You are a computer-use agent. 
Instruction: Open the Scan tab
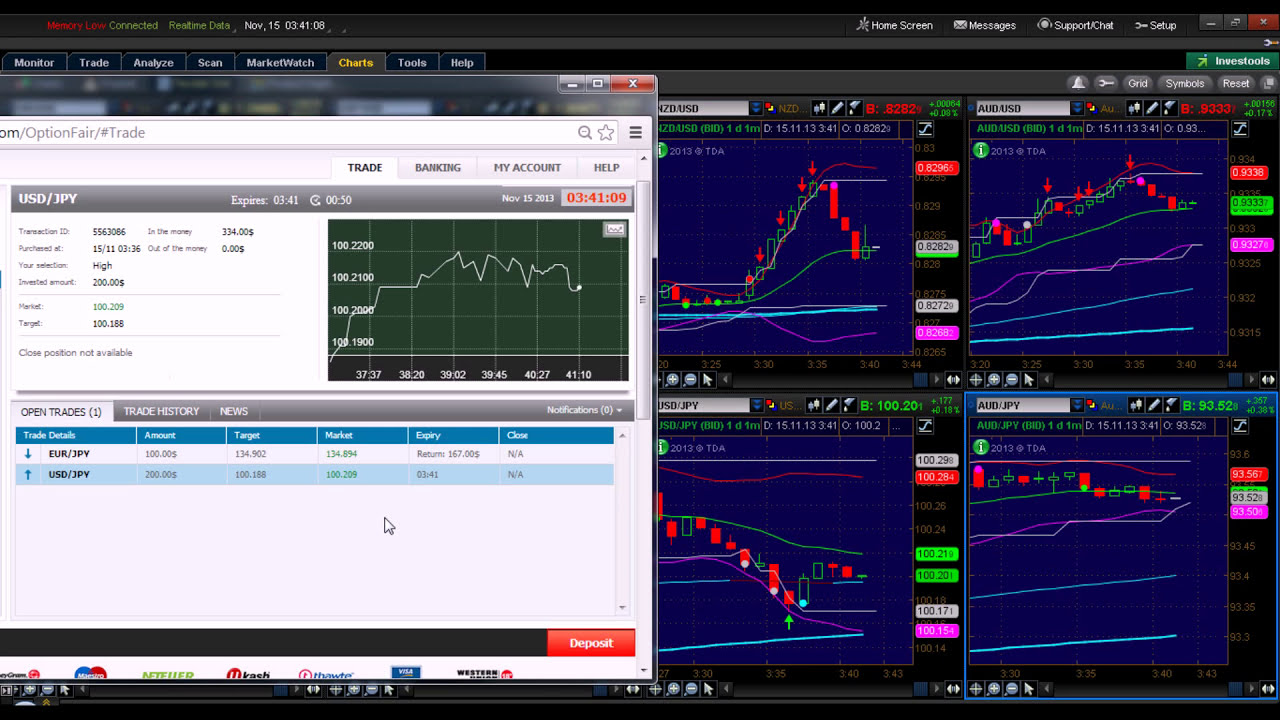[x=210, y=62]
